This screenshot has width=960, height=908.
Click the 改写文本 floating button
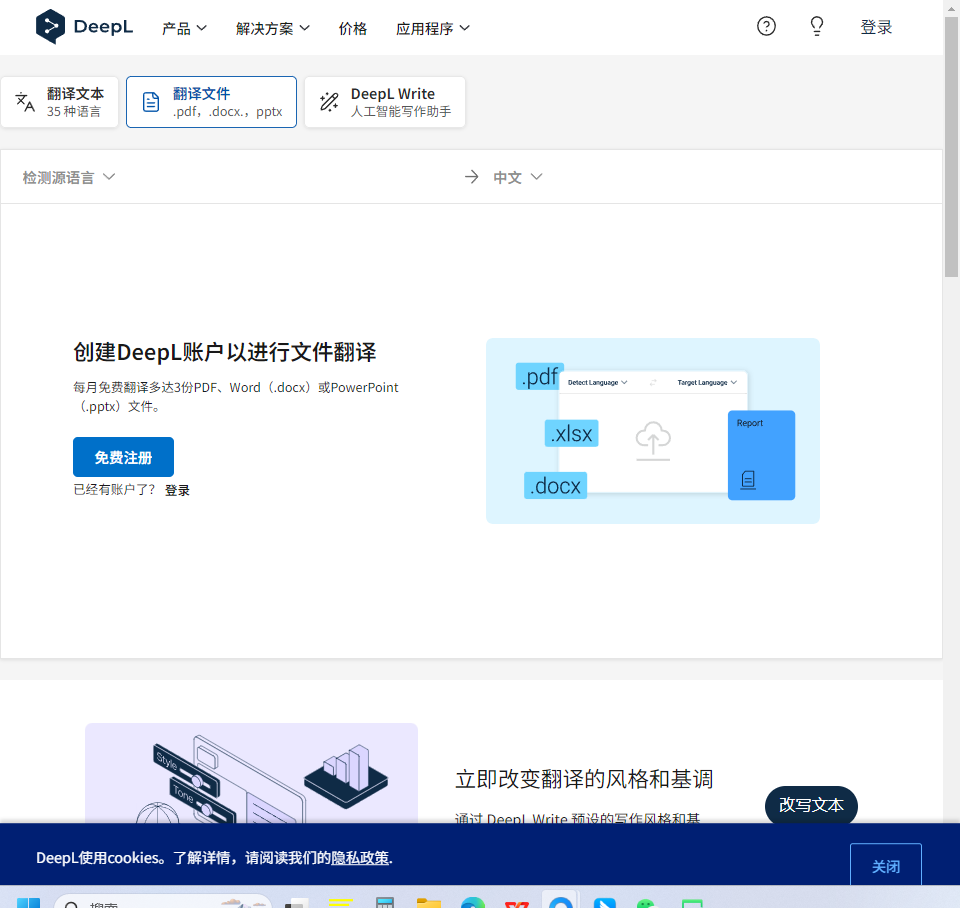click(x=811, y=805)
